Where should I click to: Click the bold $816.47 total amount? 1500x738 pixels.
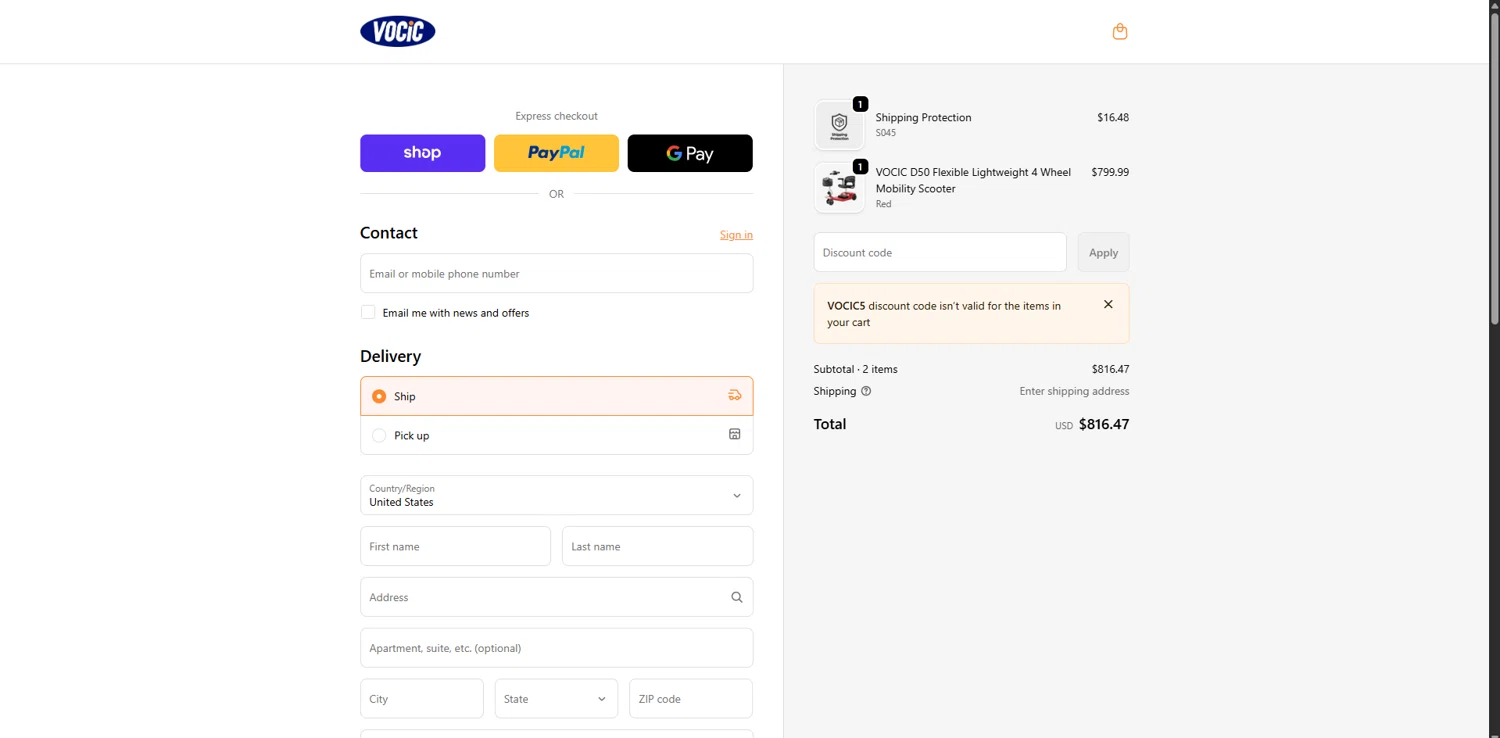[x=1104, y=424]
